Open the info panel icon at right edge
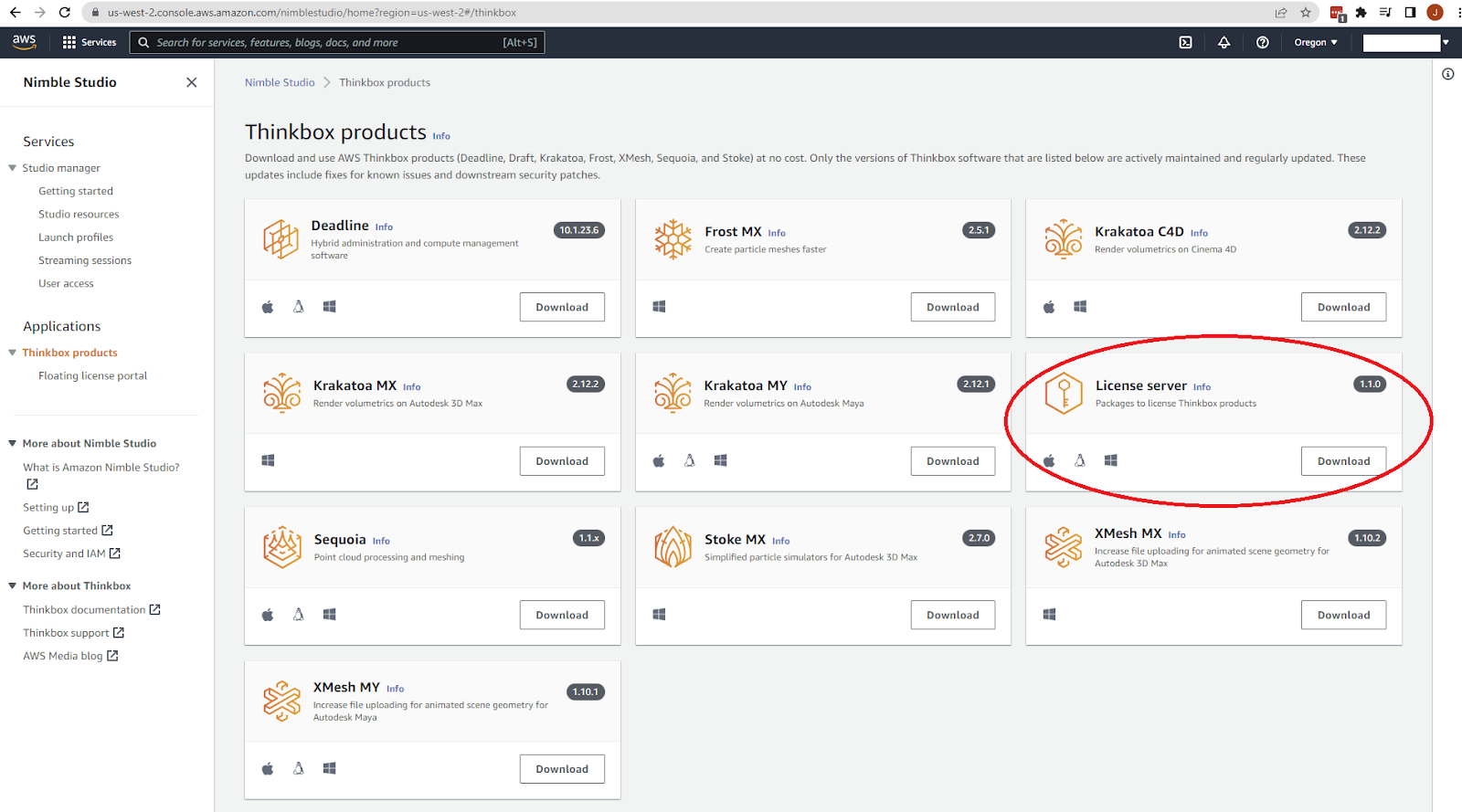This screenshot has height=812, width=1462. 1447,74
